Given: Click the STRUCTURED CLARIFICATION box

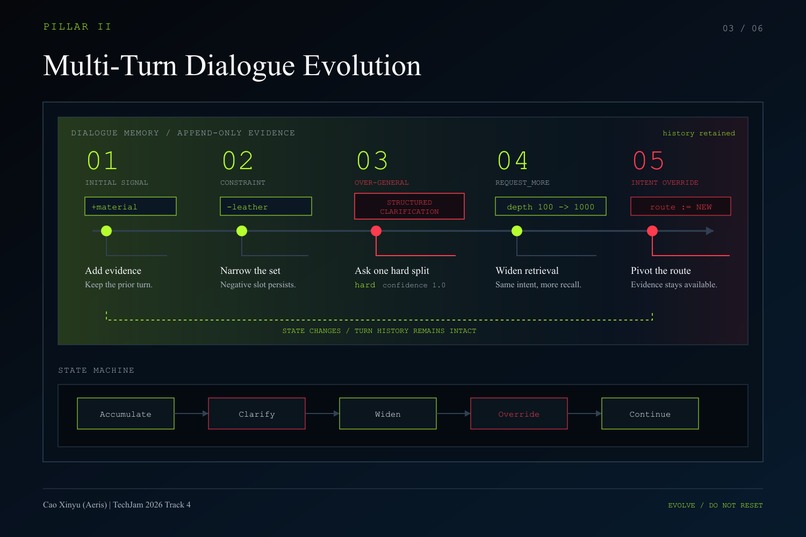Looking at the screenshot, I should [409, 207].
